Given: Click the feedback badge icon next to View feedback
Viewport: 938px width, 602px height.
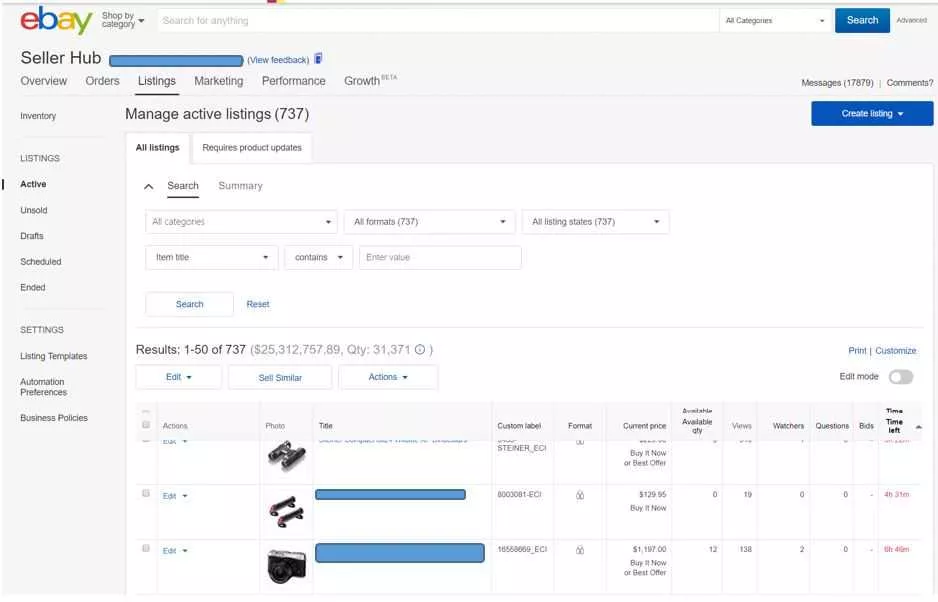Looking at the screenshot, I should [318, 59].
